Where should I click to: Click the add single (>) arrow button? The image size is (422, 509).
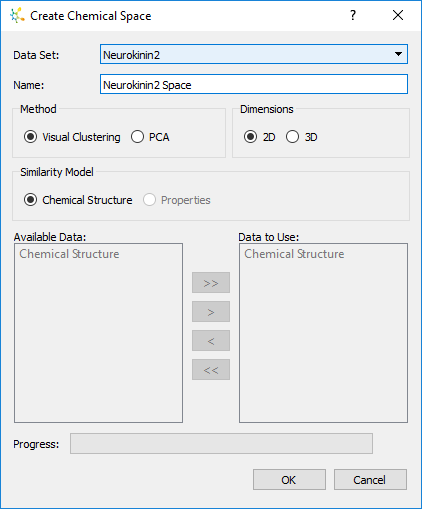[211, 312]
